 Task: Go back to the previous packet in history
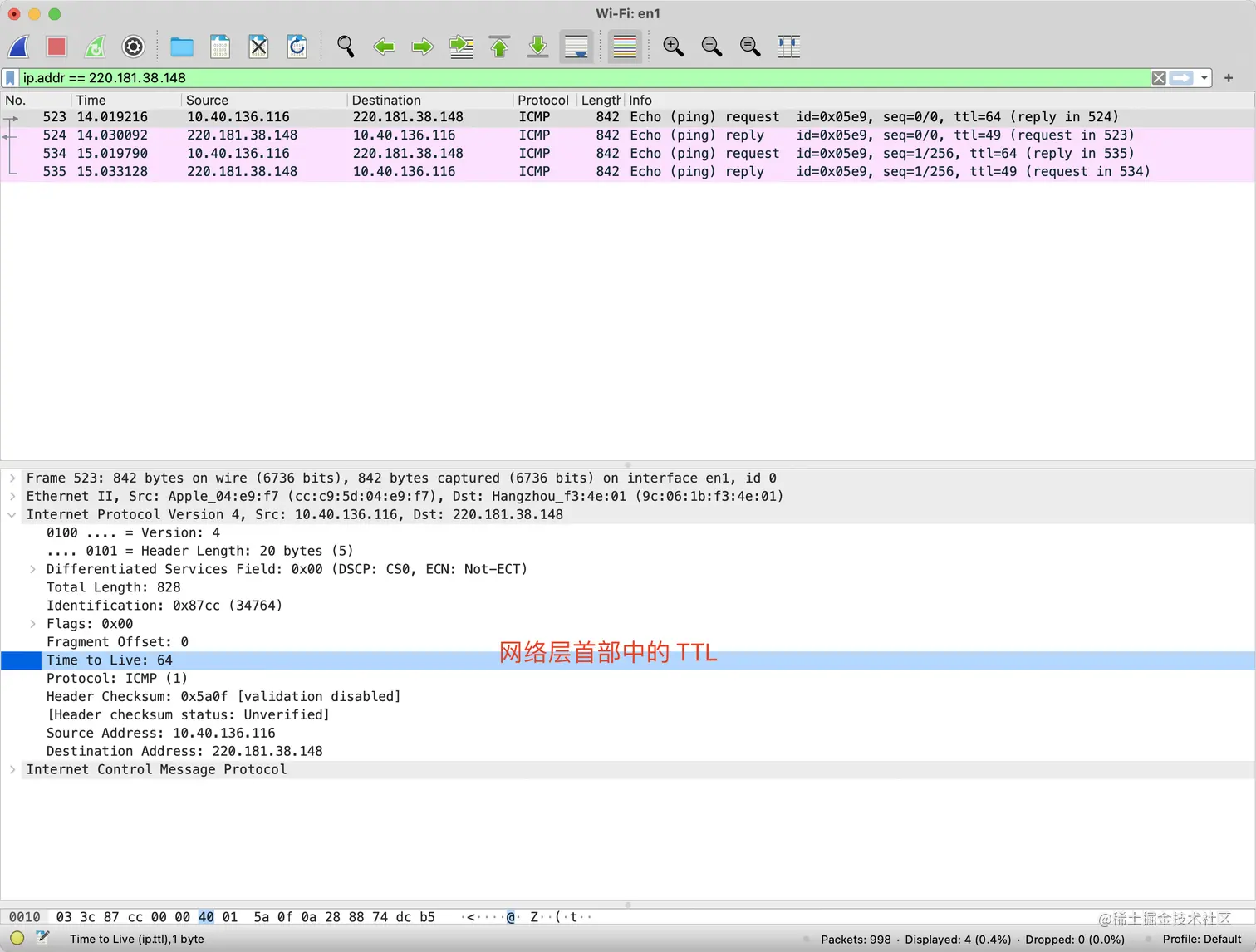click(384, 47)
